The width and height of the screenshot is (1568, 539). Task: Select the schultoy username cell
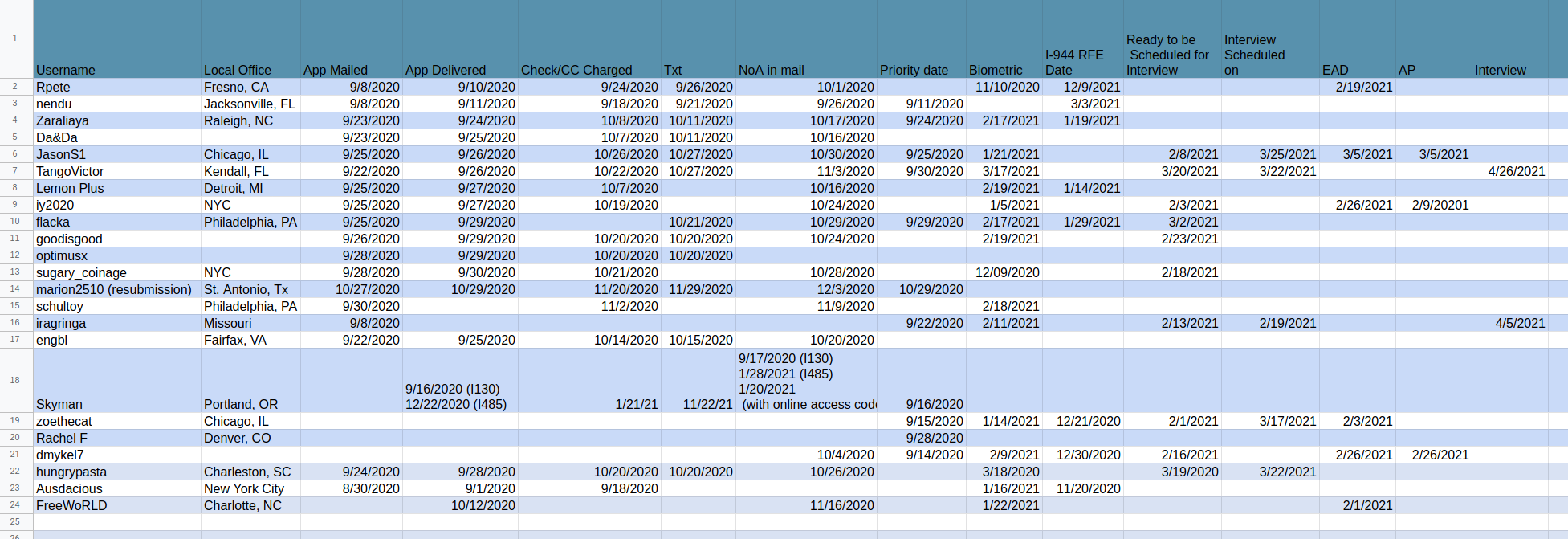(117, 306)
